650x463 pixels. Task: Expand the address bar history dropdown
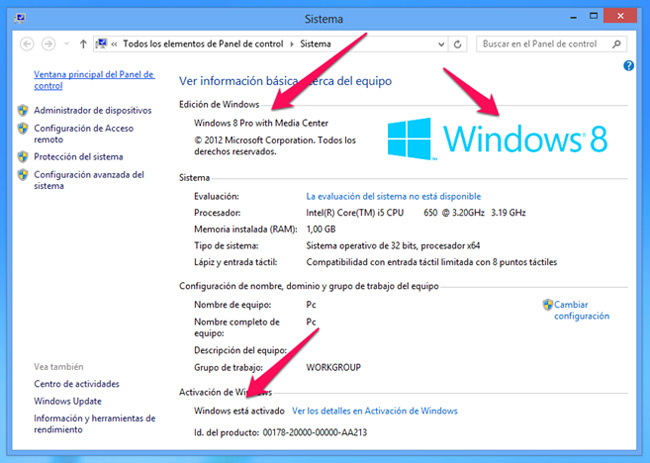coord(441,44)
